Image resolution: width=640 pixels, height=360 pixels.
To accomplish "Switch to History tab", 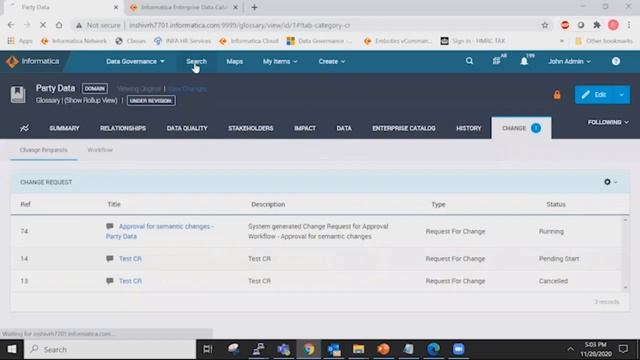I will (x=469, y=128).
